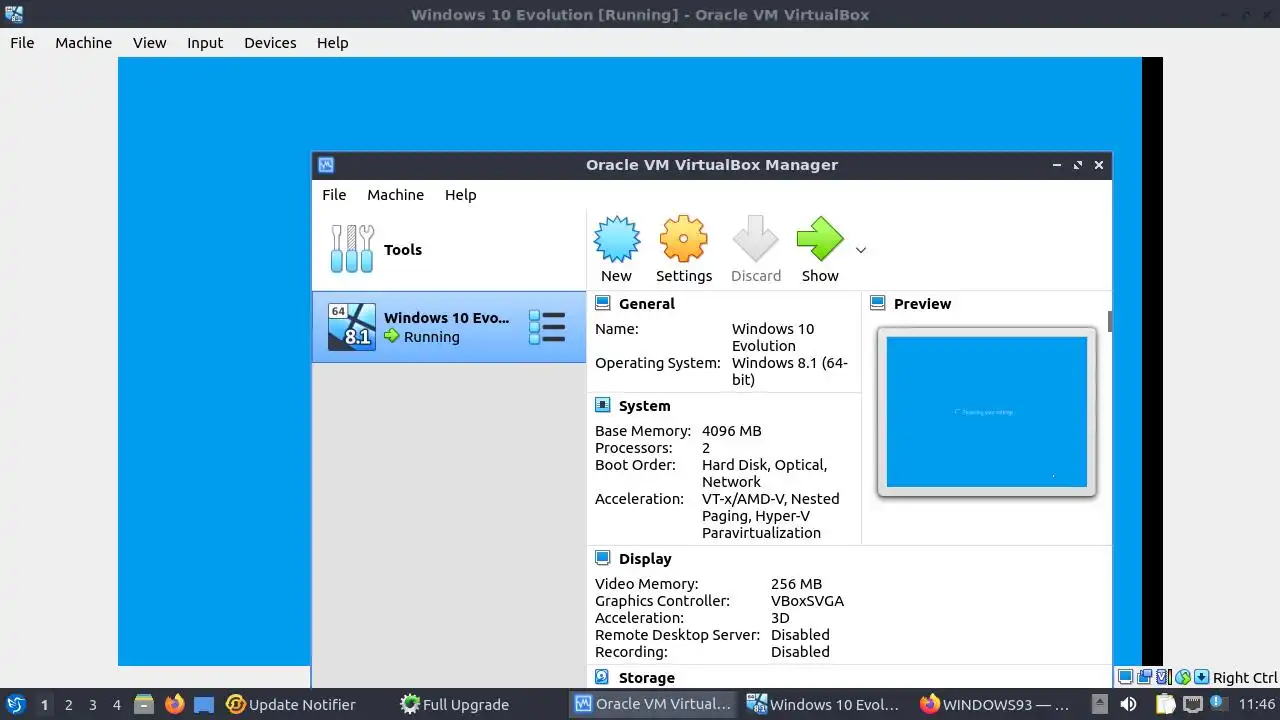
Task: Open Update Notifier taskbar entry
Action: pos(291,704)
